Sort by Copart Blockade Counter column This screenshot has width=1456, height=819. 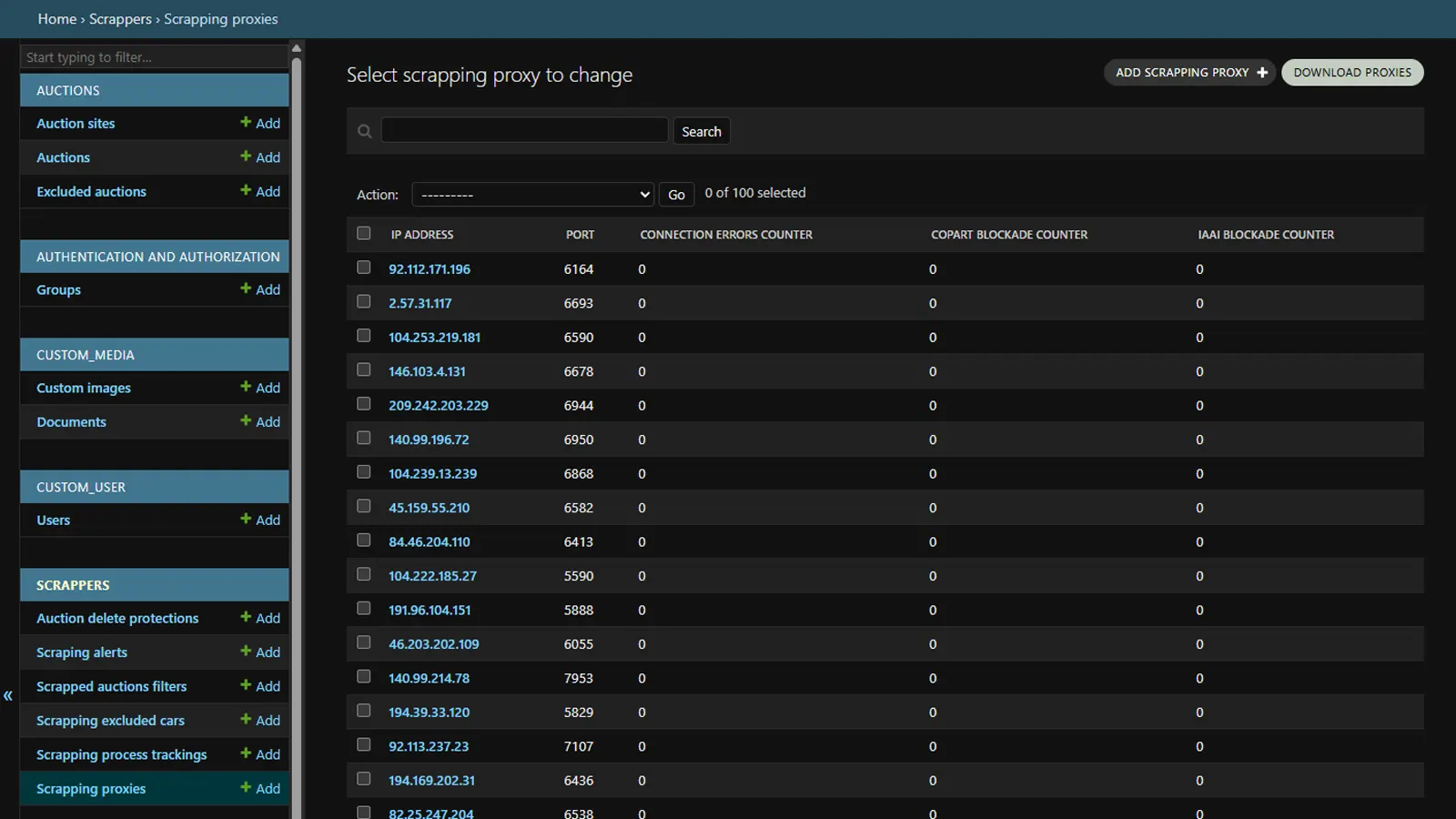tap(1008, 235)
